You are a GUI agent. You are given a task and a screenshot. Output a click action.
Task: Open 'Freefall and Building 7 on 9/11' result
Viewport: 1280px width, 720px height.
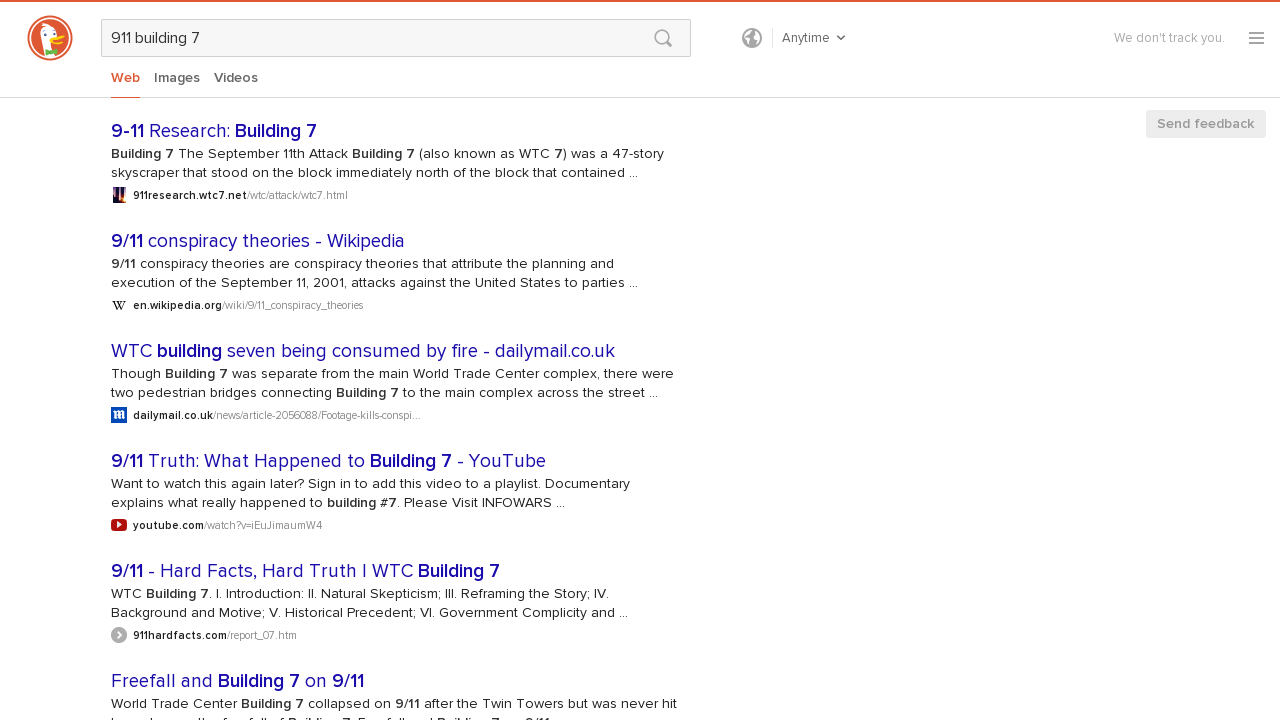pos(238,681)
